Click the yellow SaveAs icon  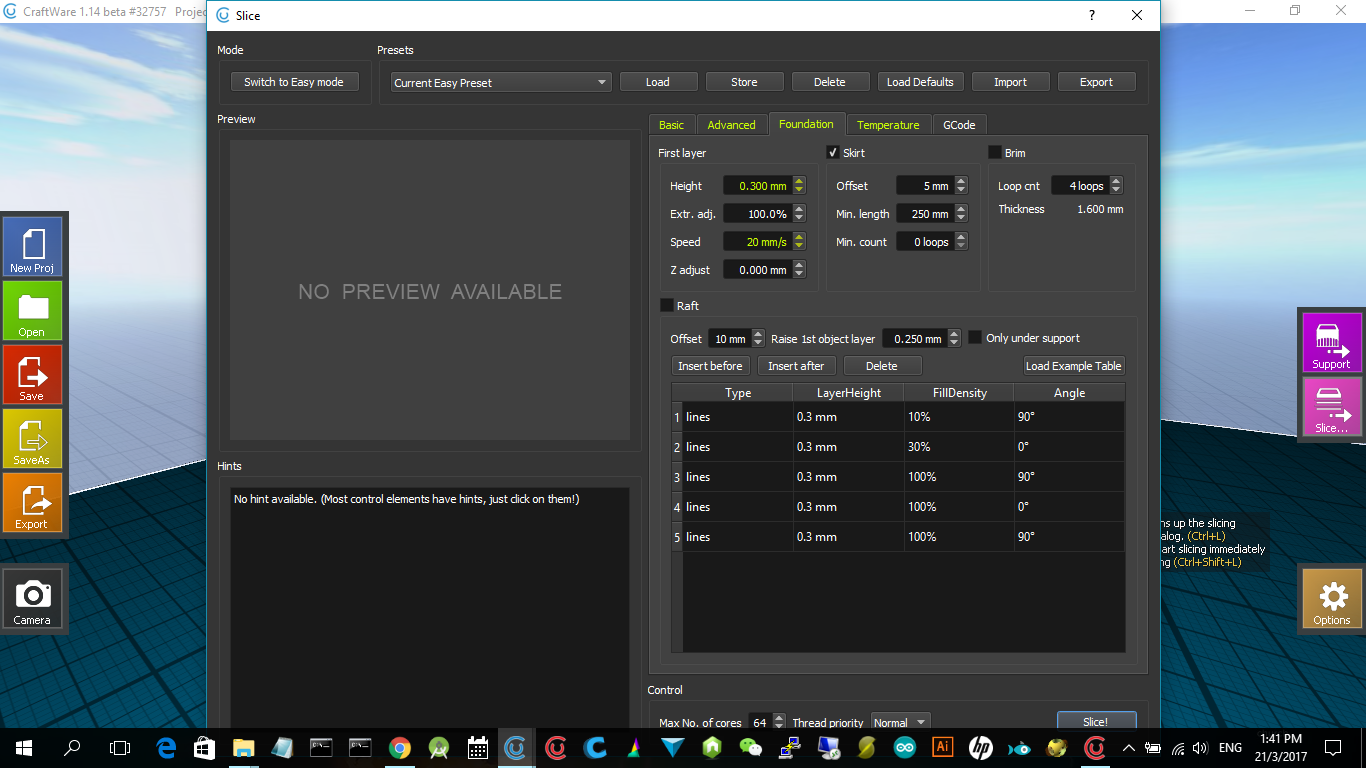click(33, 437)
